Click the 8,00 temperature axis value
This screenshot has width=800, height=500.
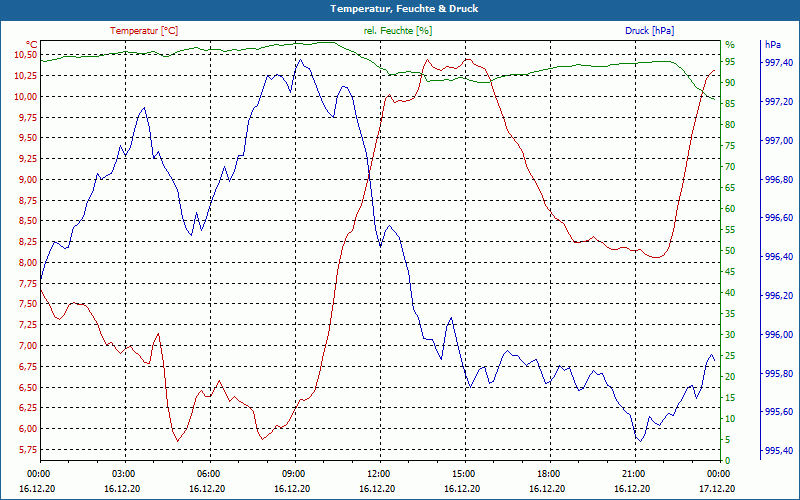(28, 262)
